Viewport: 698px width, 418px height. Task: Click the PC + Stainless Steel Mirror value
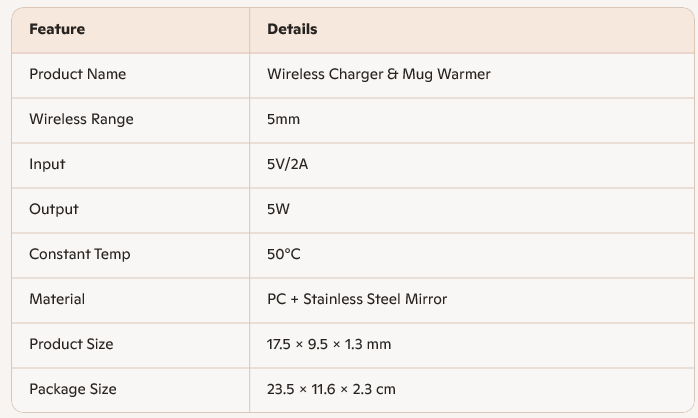(357, 299)
